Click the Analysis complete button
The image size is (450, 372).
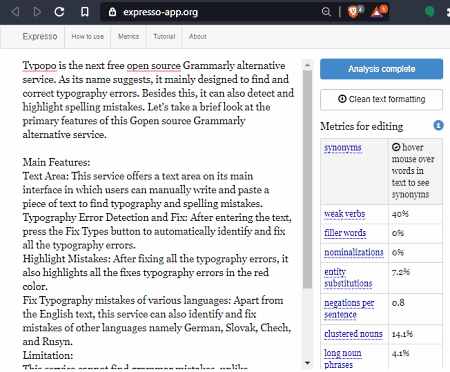tap(381, 69)
